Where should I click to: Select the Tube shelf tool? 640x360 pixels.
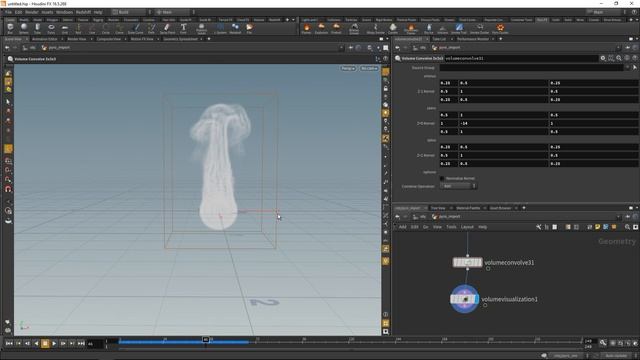[37, 29]
